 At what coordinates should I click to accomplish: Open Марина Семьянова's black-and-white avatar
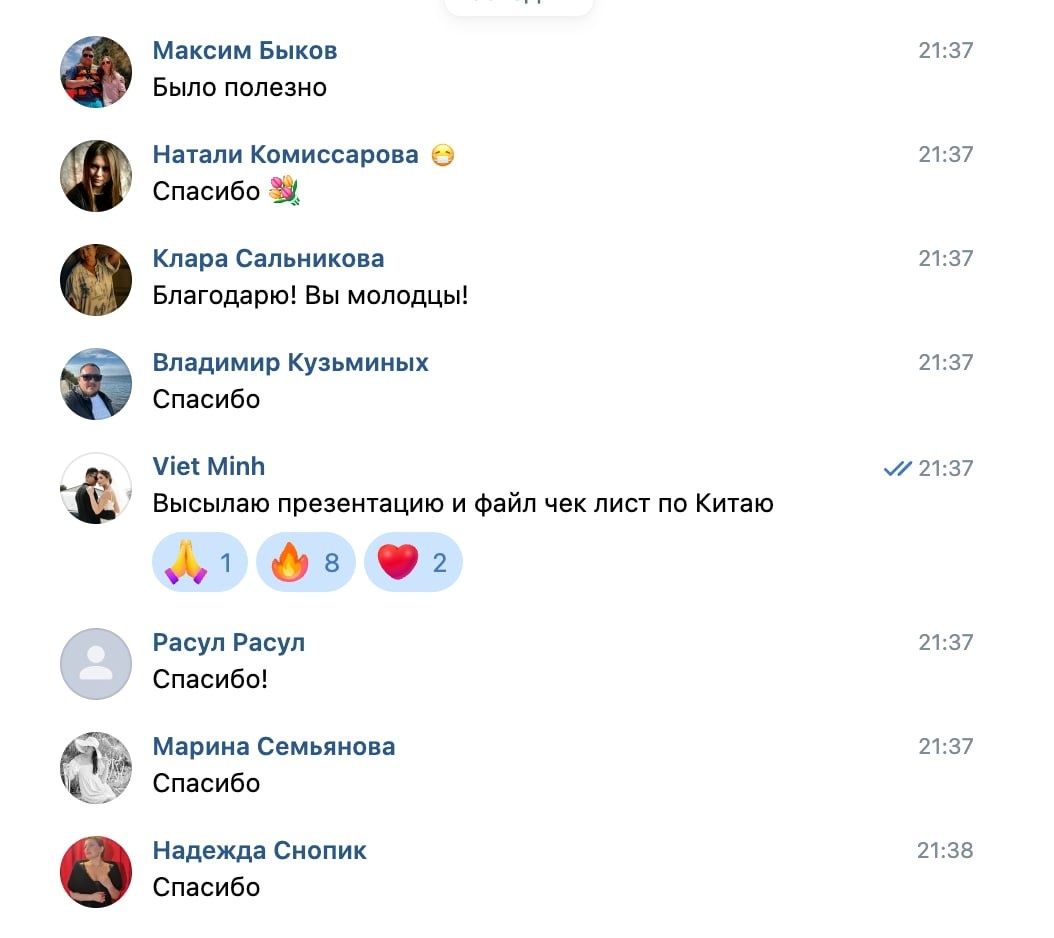pos(96,768)
